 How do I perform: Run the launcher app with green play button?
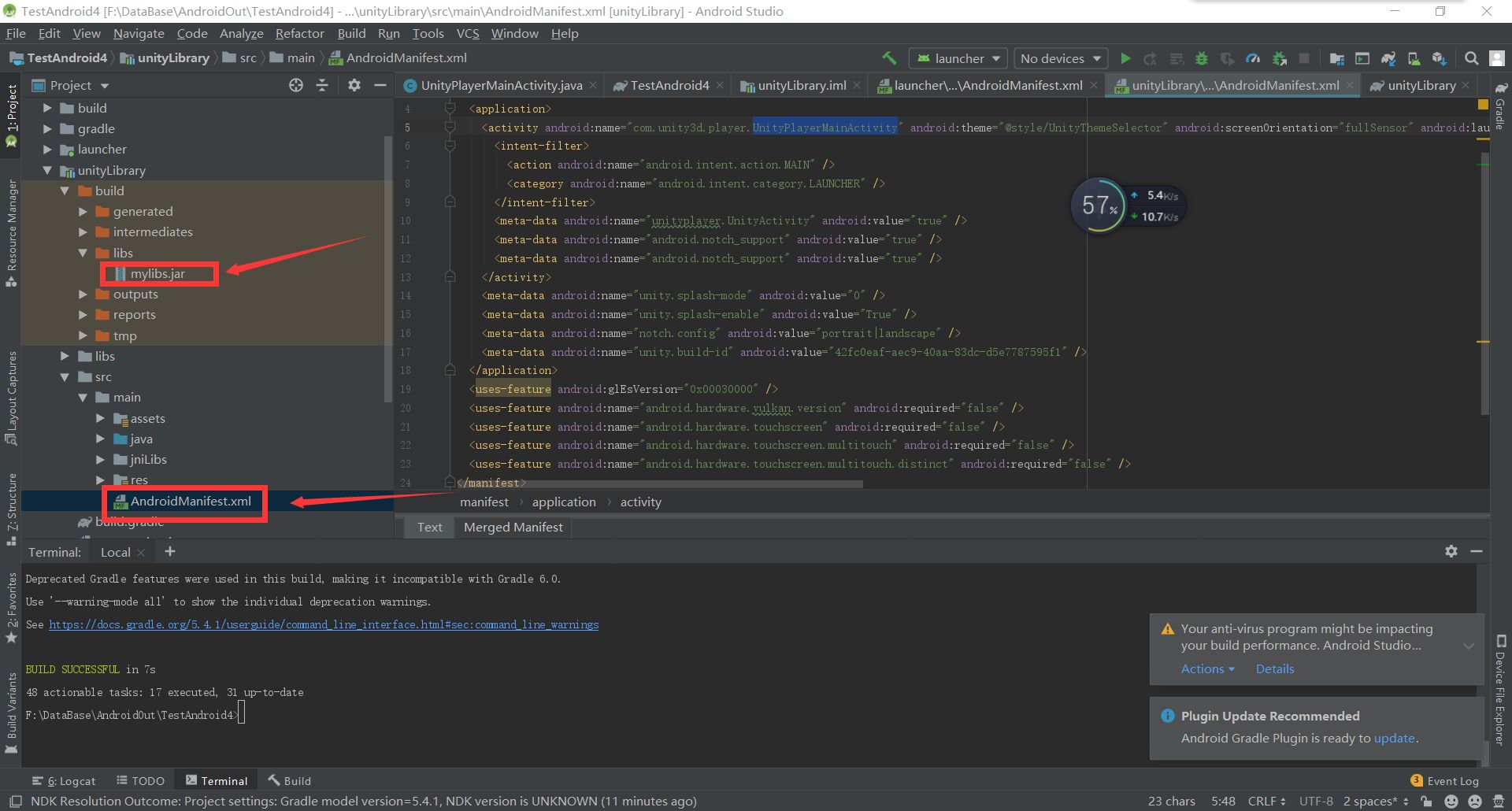tap(1125, 58)
